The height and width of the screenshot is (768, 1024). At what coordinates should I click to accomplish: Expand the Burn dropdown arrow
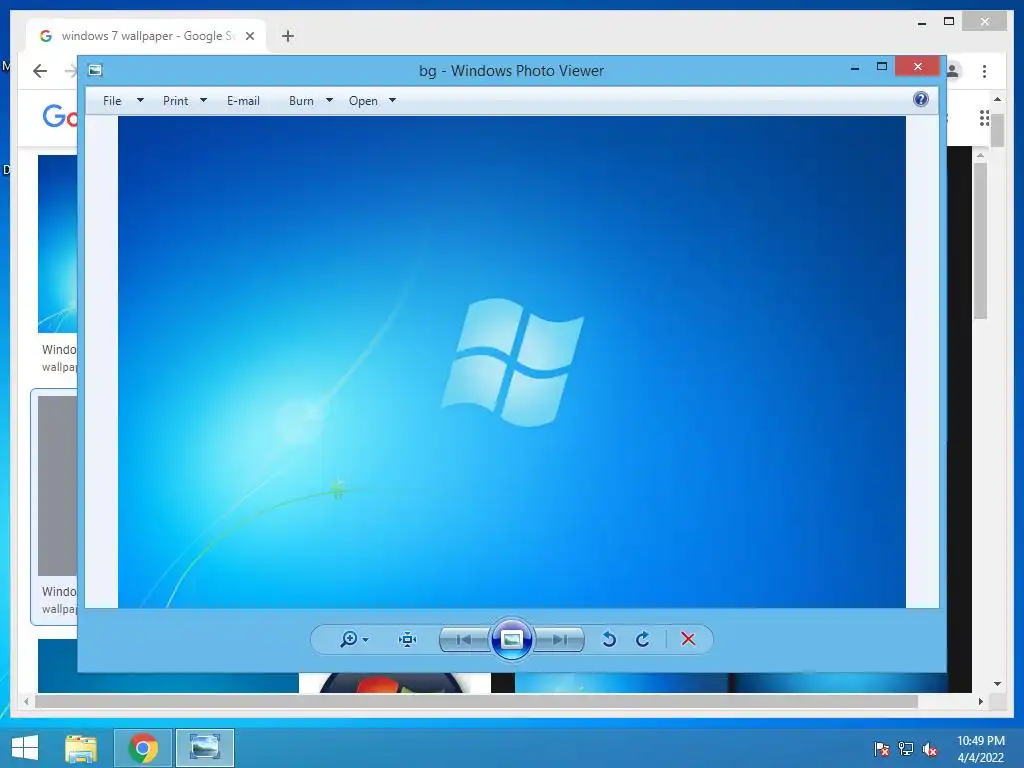[x=329, y=101]
